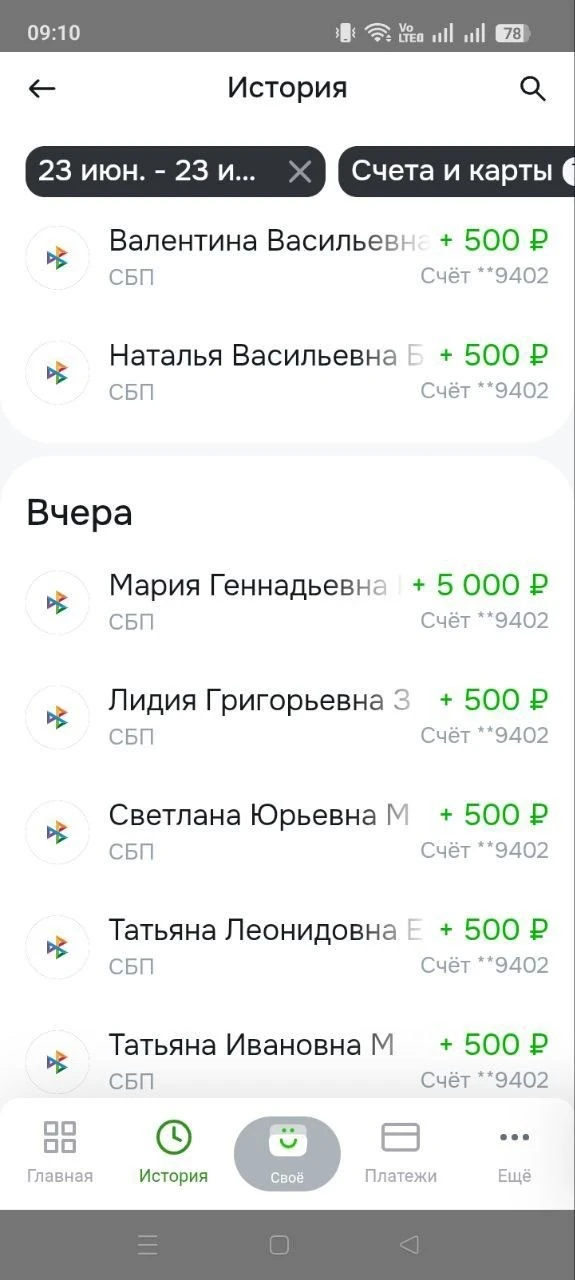This screenshot has height=1280, width=575.
Task: Open Татьяна Леонидовна transaction details
Action: click(x=287, y=946)
